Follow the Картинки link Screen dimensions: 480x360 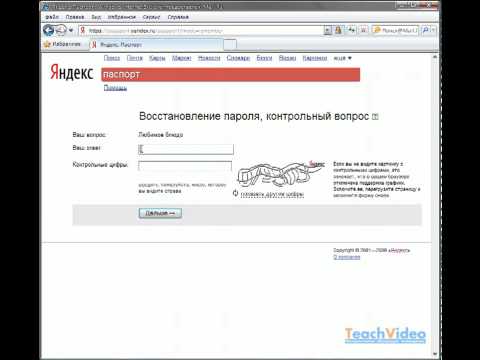[315, 58]
